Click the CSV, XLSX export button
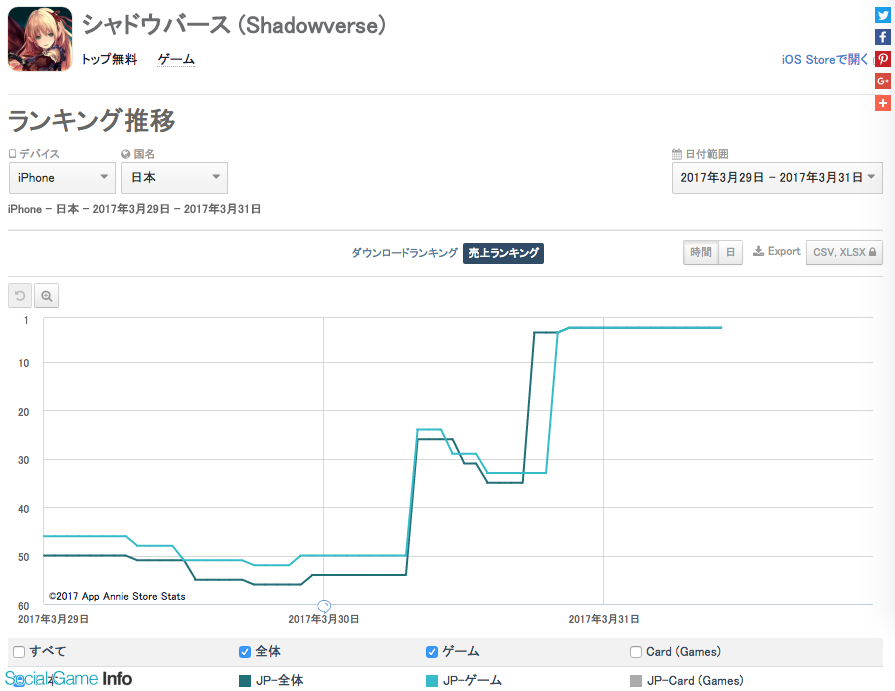Screen dimensions: 895x691 click(844, 252)
